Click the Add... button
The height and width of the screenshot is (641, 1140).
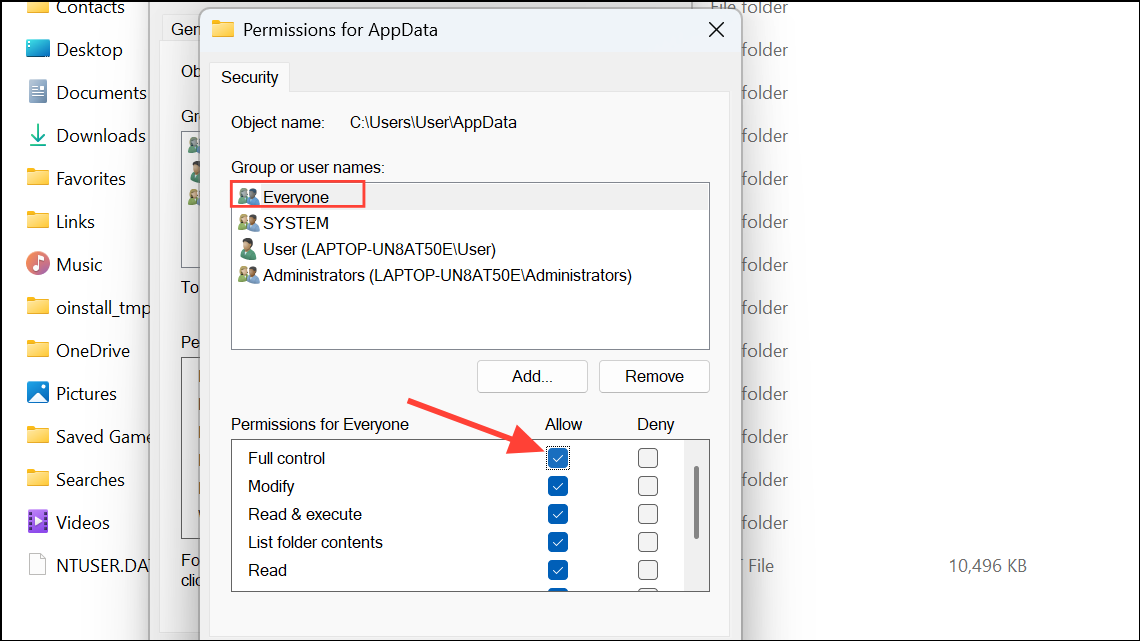pyautogui.click(x=532, y=376)
